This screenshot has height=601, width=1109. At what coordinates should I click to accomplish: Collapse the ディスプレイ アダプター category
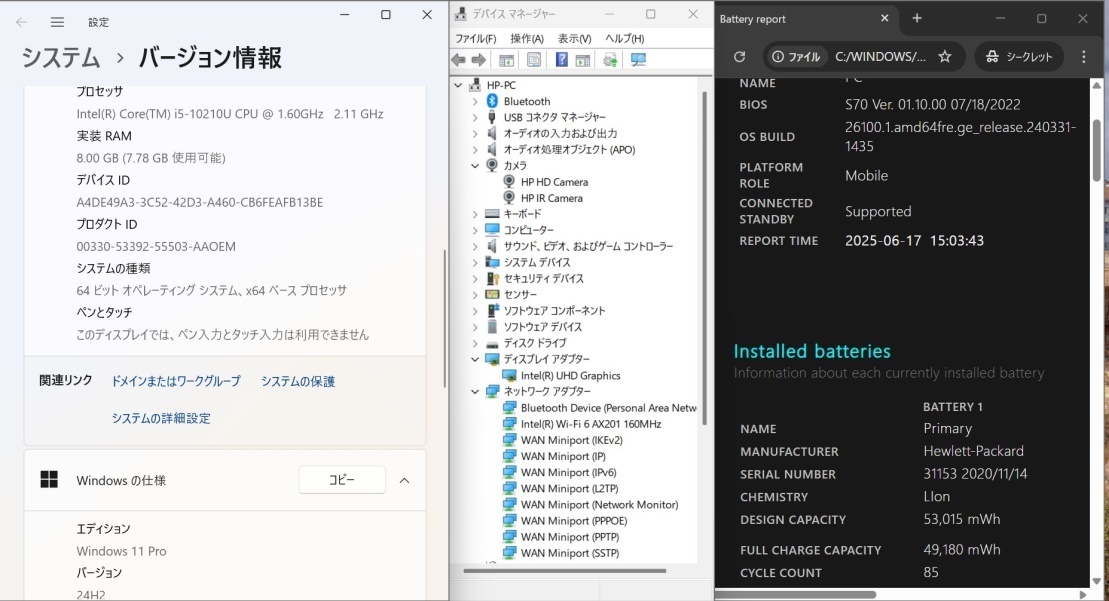[x=475, y=359]
